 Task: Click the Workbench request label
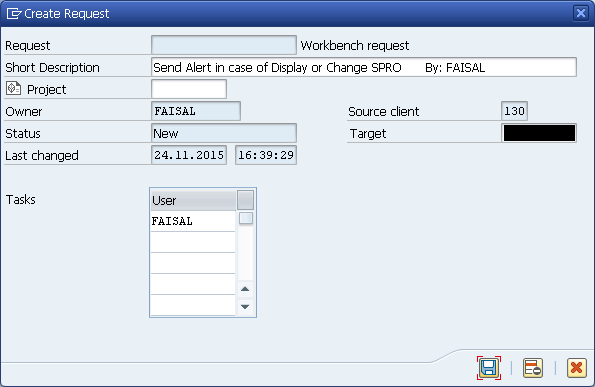click(355, 46)
